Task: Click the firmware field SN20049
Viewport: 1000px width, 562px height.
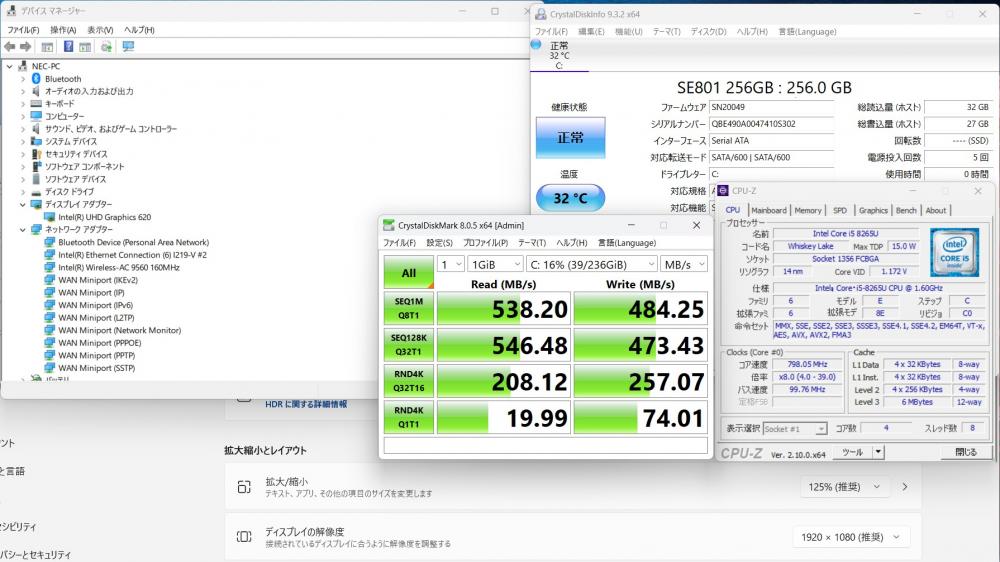Action: click(x=772, y=108)
